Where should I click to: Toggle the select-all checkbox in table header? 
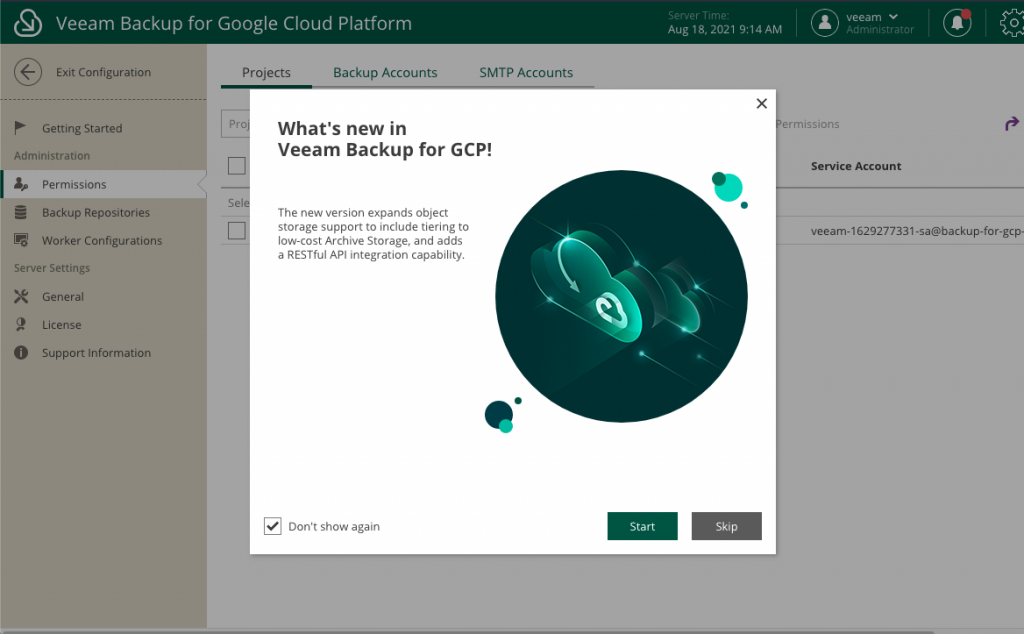pos(236,166)
